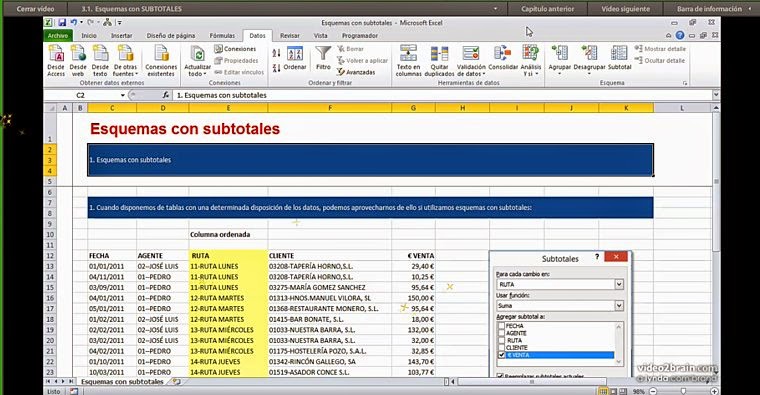760x395 pixels.
Task: Open Excel help question mark
Action: point(680,35)
